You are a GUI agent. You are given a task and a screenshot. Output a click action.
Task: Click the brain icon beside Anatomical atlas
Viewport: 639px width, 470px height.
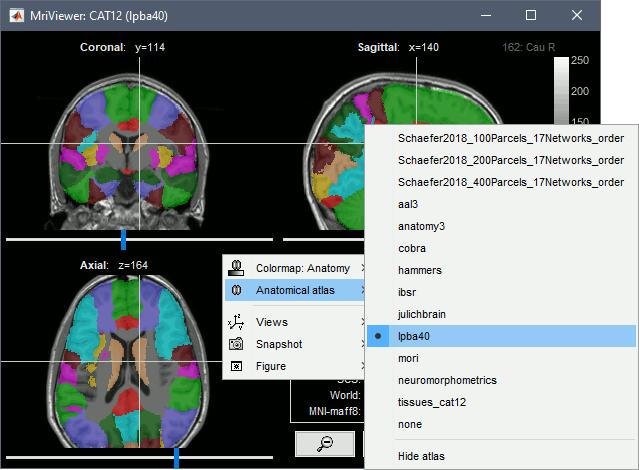(236, 290)
